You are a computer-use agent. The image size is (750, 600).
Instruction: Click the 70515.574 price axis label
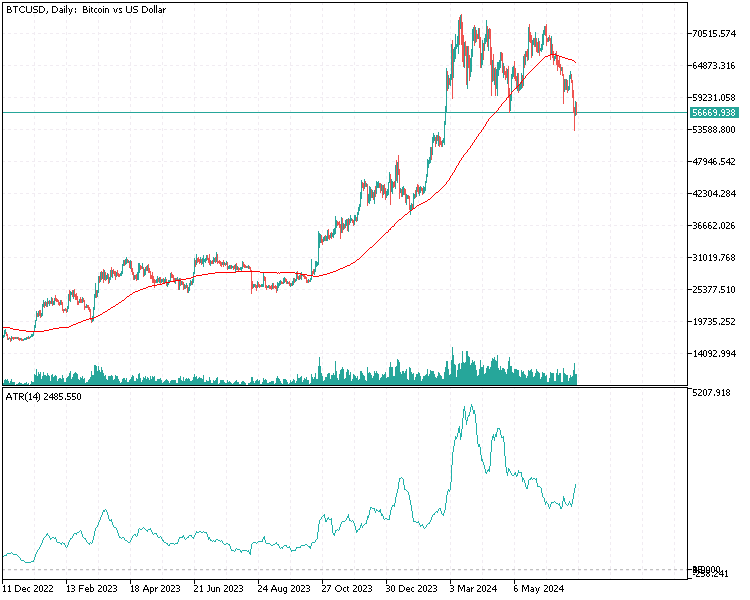tap(714, 34)
